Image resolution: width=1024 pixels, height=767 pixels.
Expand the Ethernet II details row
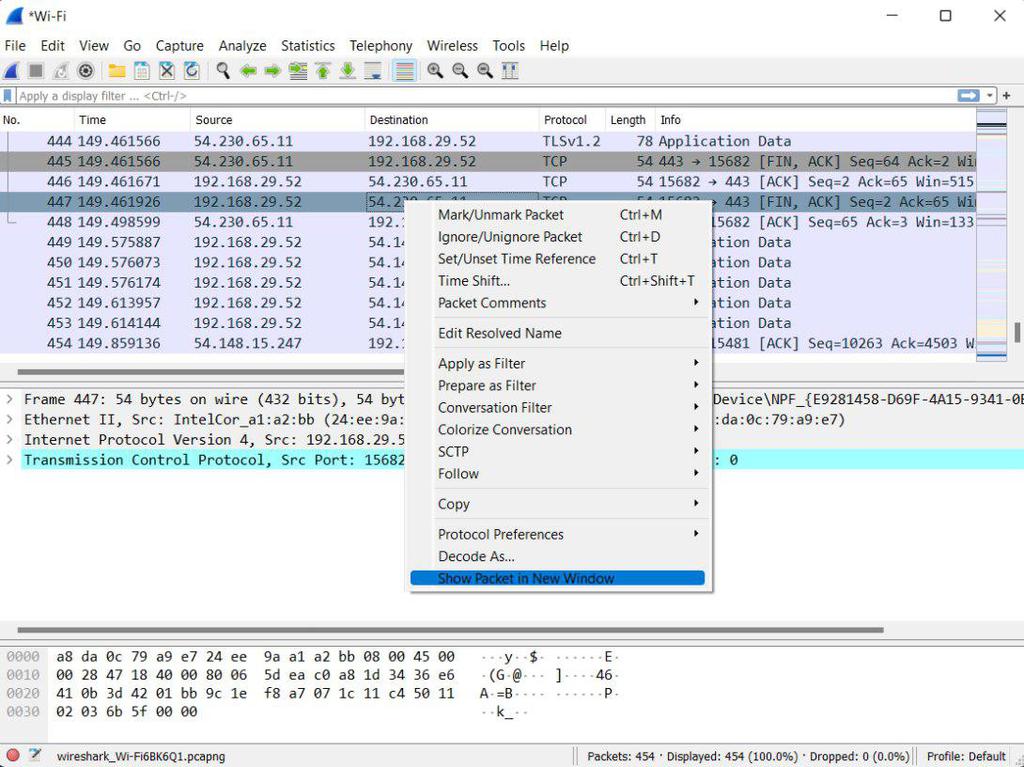(10, 420)
